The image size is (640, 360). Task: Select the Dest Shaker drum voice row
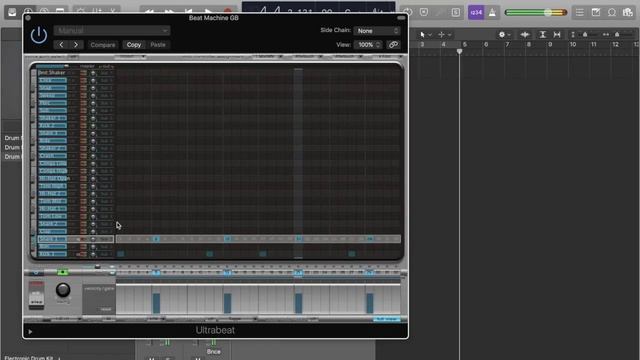click(52, 73)
